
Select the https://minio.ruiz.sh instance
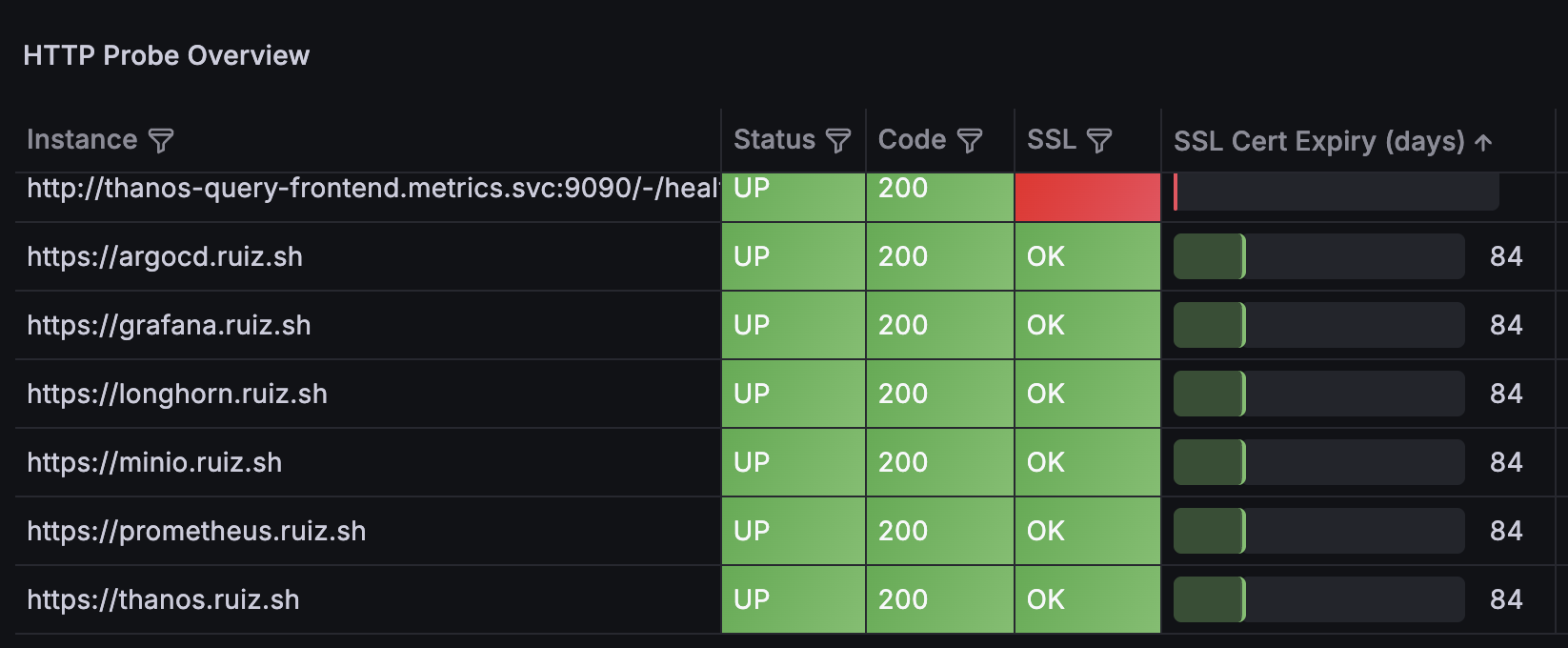(155, 462)
